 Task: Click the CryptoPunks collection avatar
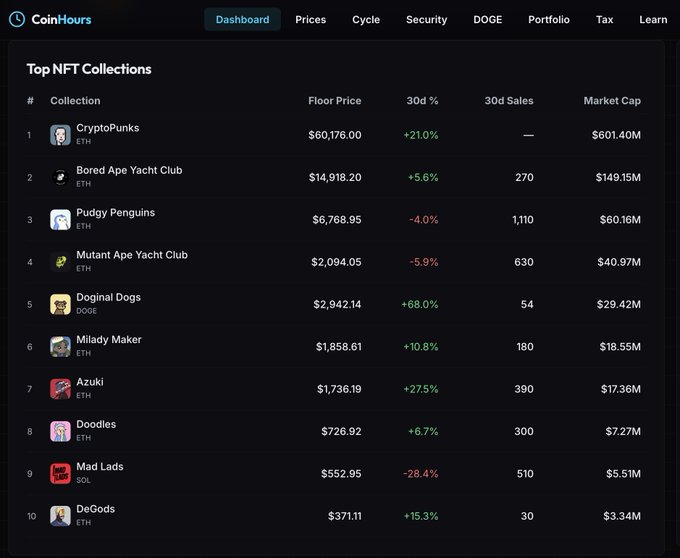pos(60,135)
